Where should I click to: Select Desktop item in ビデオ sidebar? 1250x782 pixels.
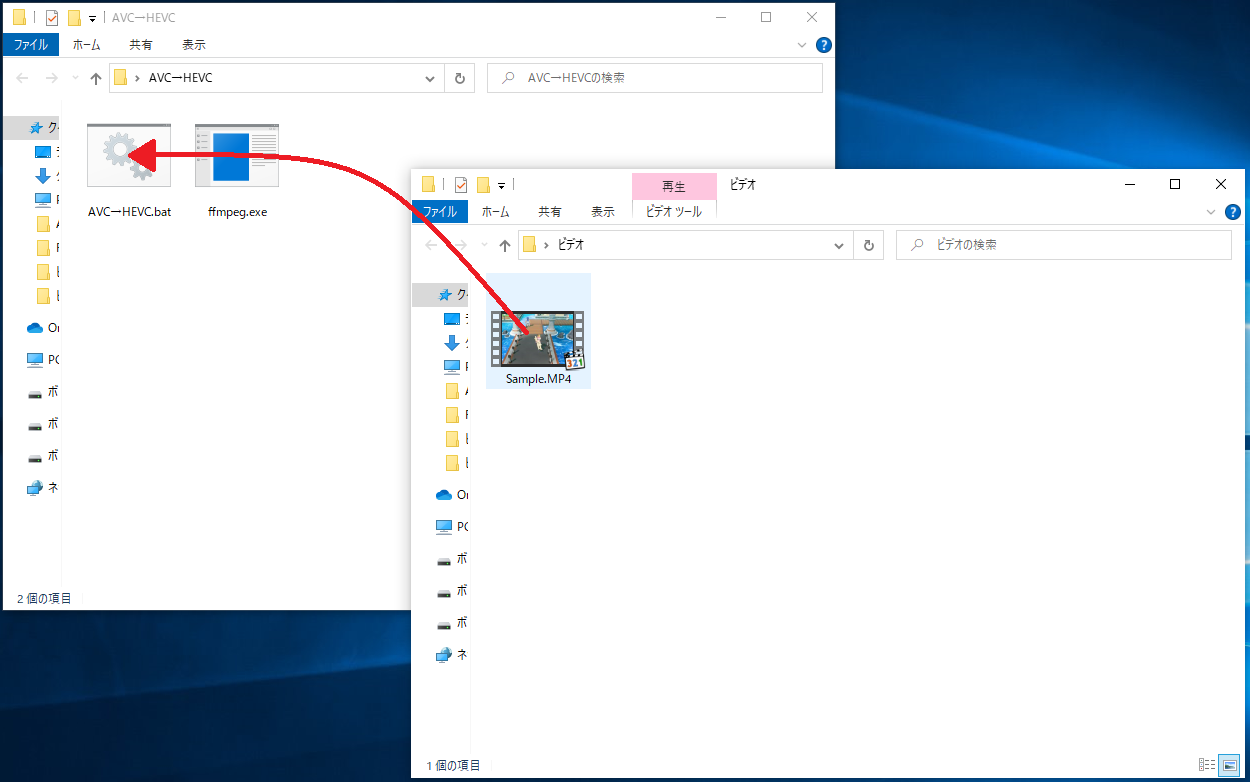tap(453, 319)
